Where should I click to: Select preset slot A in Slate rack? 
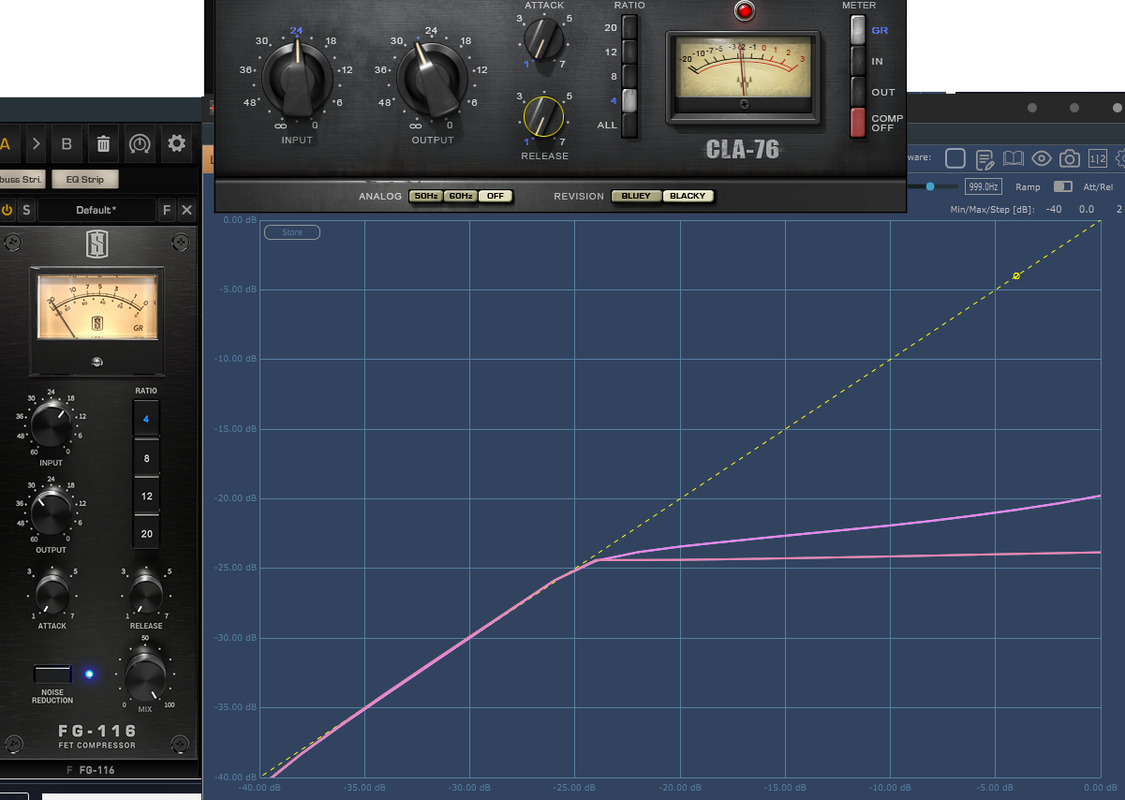point(5,144)
